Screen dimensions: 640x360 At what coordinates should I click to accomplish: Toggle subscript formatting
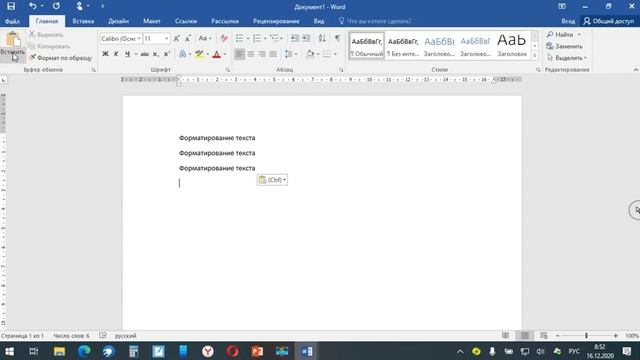point(156,54)
